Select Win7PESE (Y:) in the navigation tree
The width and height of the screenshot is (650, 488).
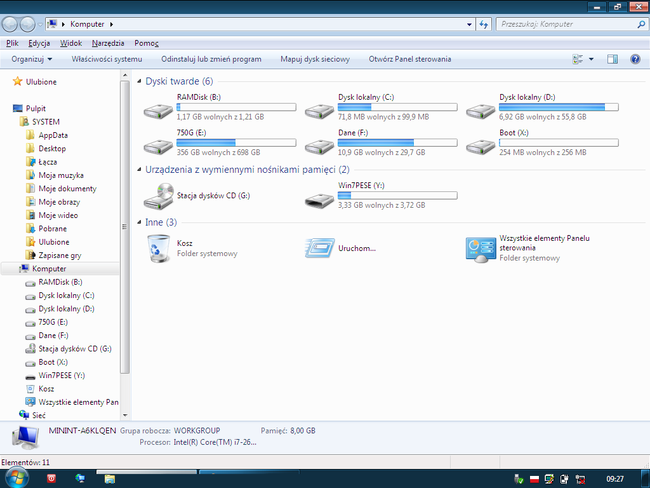61,375
